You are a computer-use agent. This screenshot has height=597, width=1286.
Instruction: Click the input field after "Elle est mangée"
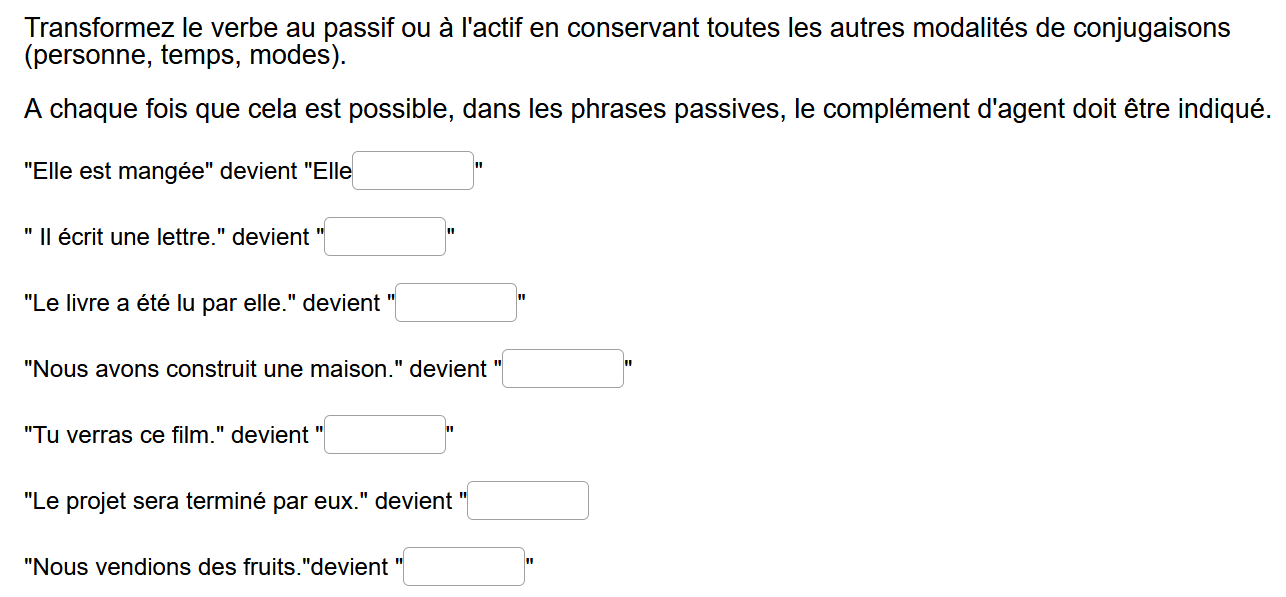(412, 171)
